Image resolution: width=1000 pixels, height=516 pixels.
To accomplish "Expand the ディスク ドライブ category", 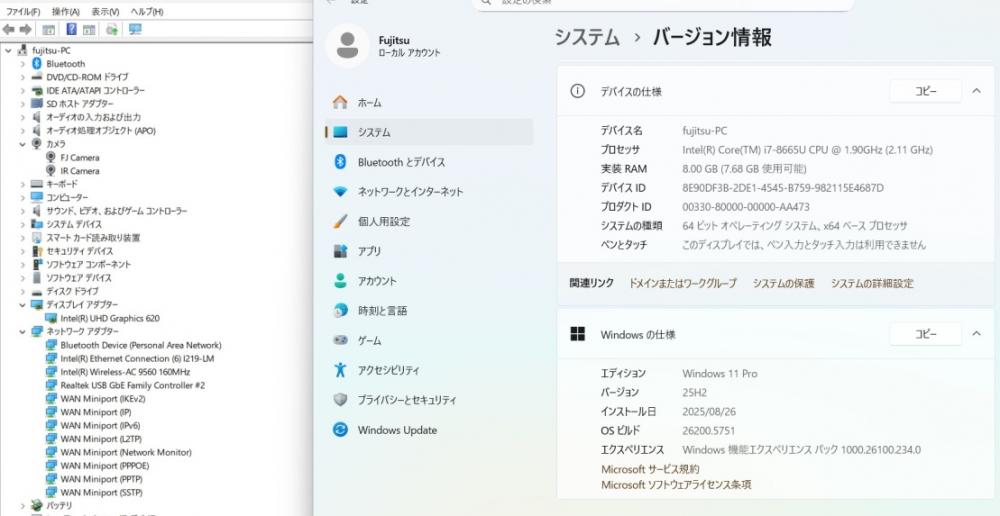I will (22, 291).
